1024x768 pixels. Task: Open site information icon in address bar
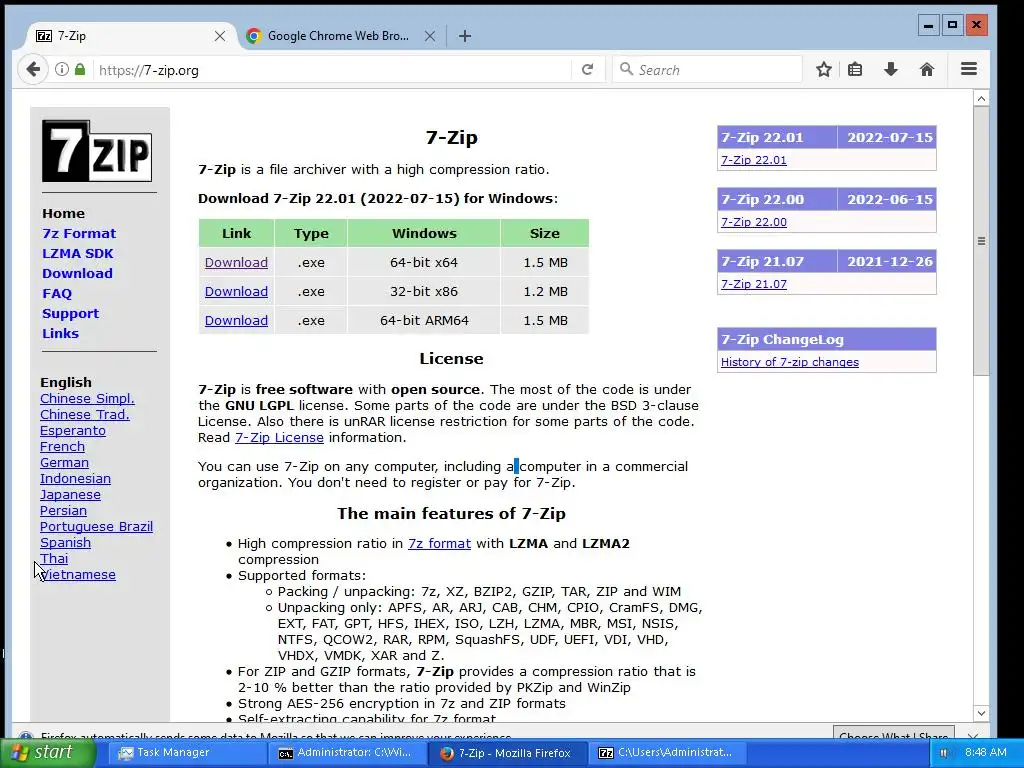click(x=61, y=69)
